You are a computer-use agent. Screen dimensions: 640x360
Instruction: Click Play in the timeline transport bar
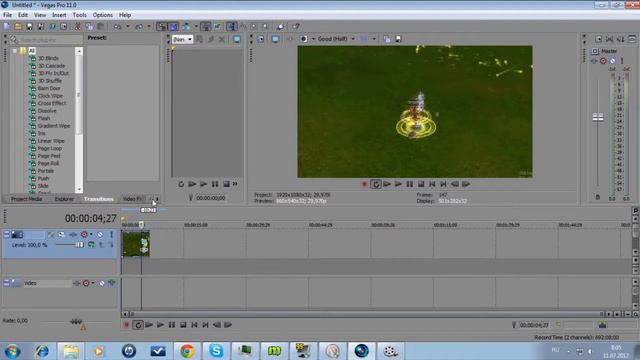click(x=160, y=325)
